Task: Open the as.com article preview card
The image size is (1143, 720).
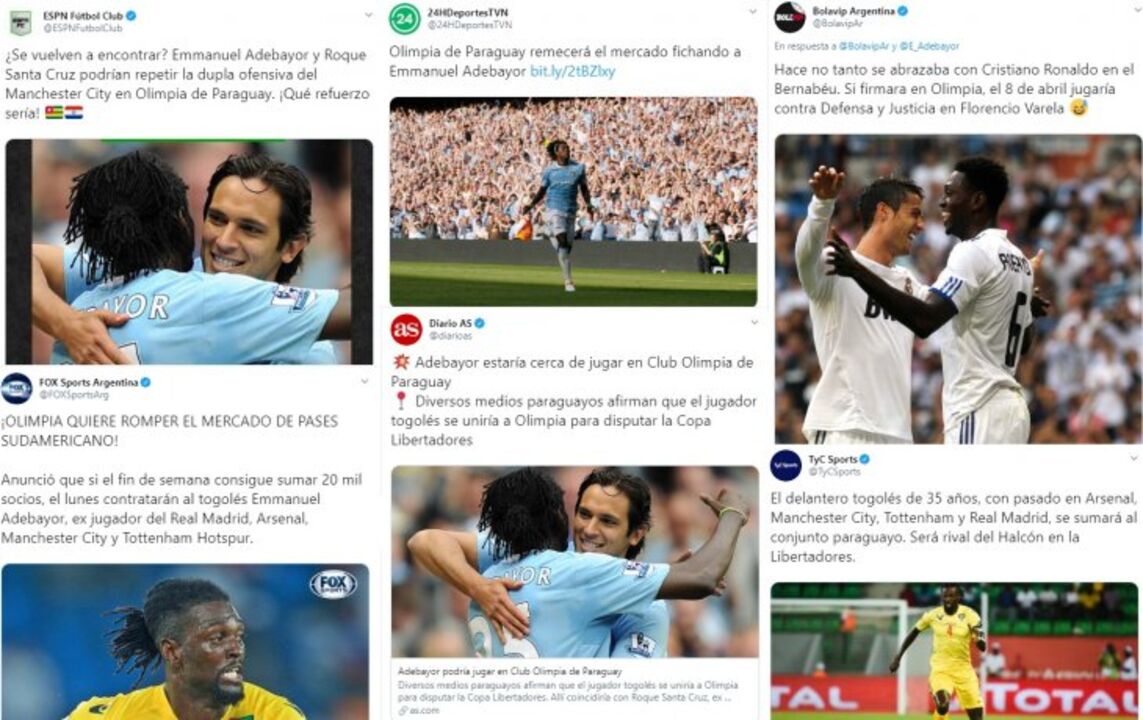Action: [x=574, y=592]
